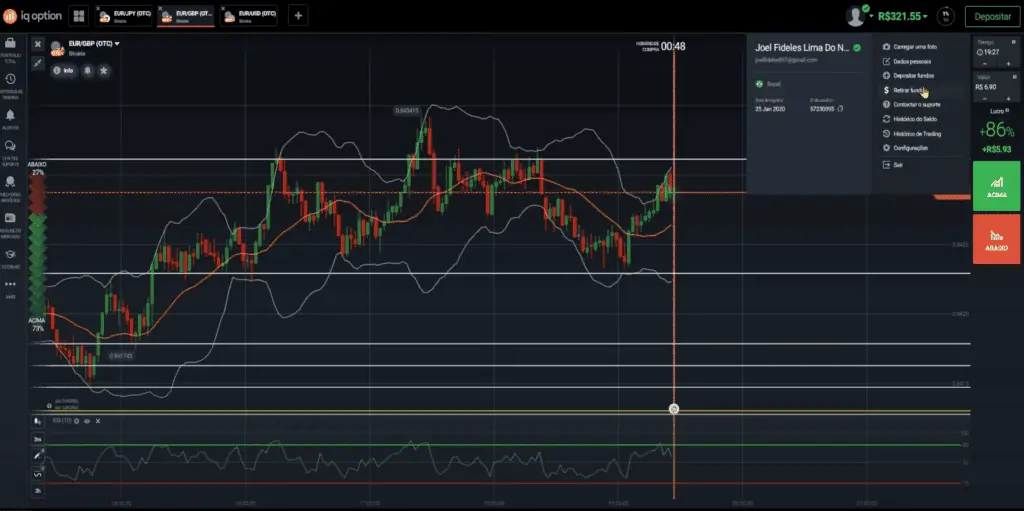Click the +86% profit percentage
The height and width of the screenshot is (511, 1024).
(x=997, y=131)
